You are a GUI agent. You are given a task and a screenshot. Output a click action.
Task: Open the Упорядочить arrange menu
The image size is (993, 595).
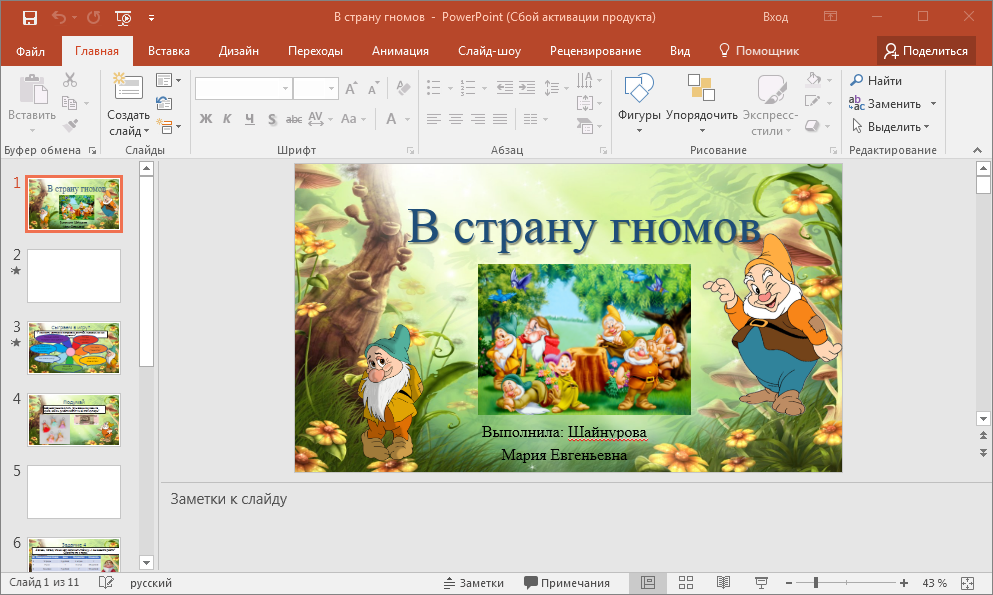pos(702,103)
